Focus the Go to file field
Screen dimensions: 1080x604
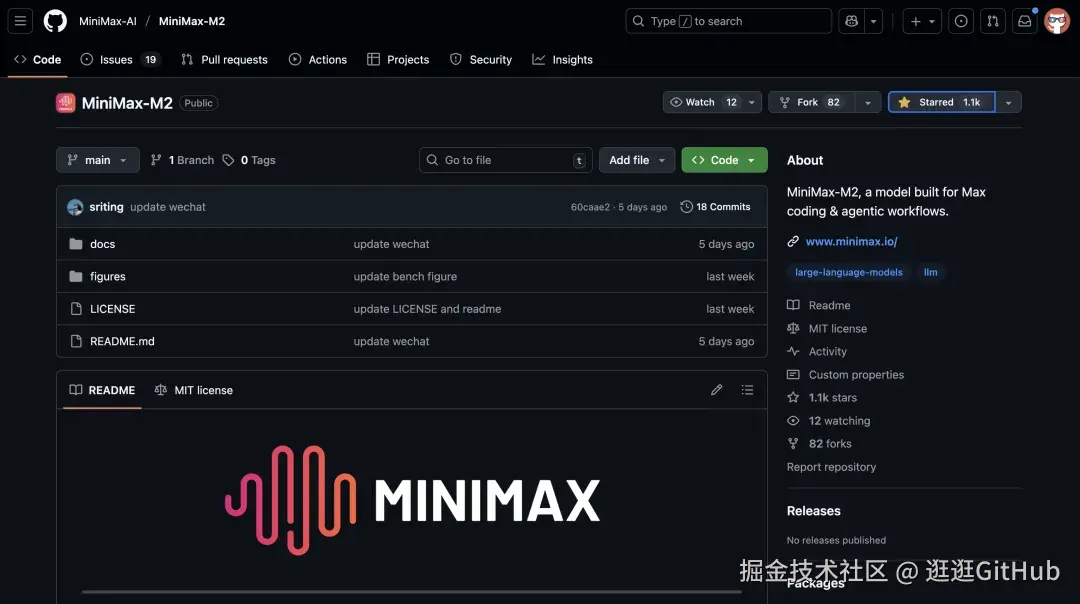point(506,160)
